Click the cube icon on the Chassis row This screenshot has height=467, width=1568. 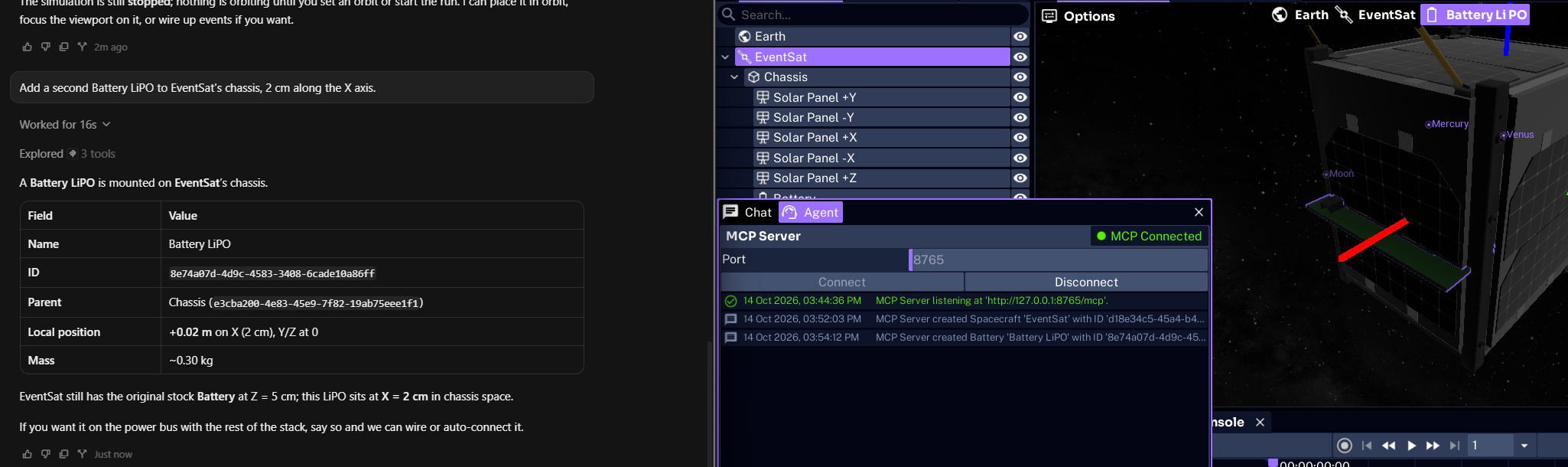click(x=753, y=77)
